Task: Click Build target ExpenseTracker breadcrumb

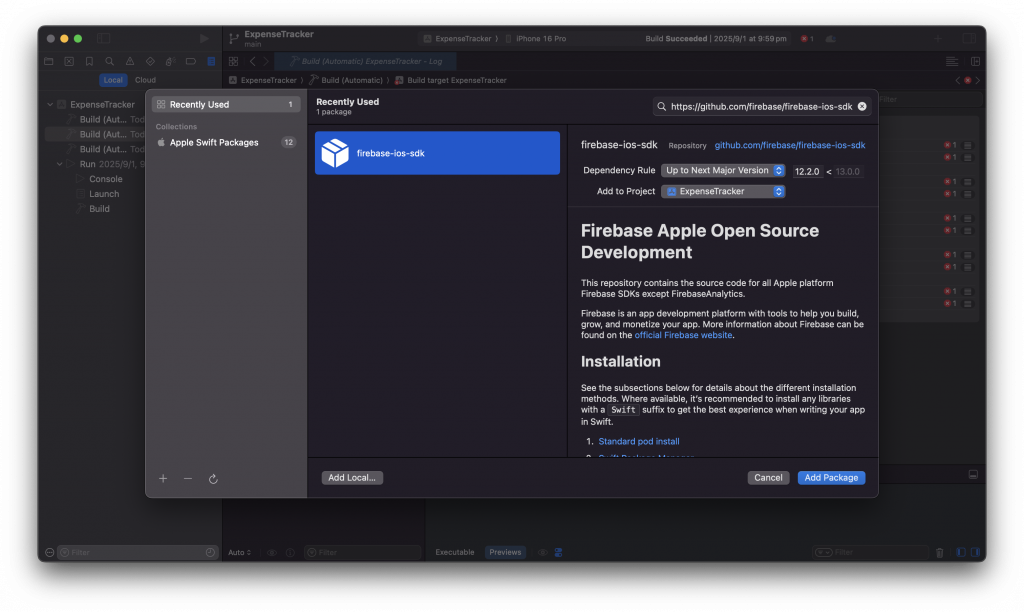Action: [x=451, y=80]
